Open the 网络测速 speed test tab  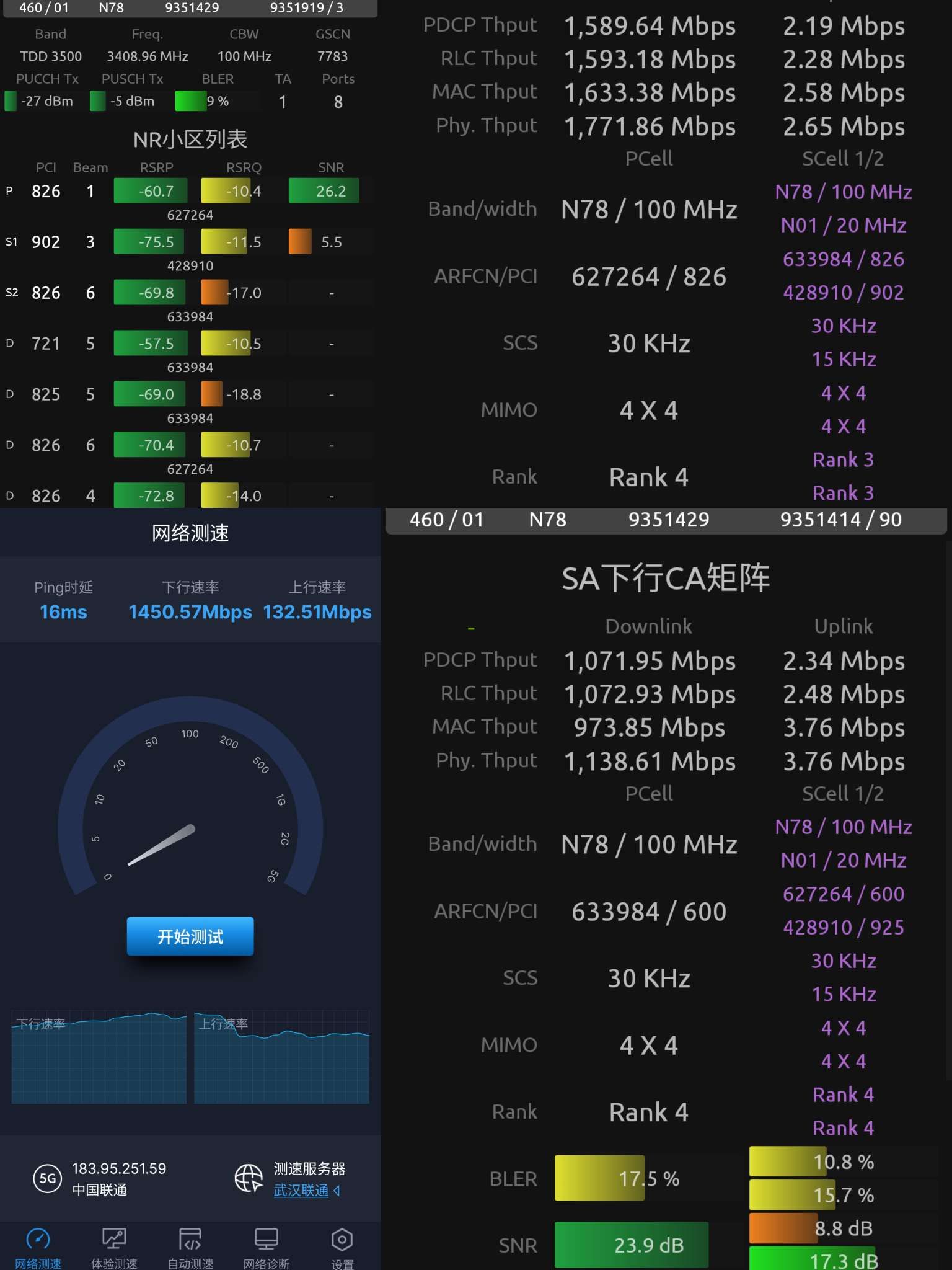click(x=38, y=1247)
